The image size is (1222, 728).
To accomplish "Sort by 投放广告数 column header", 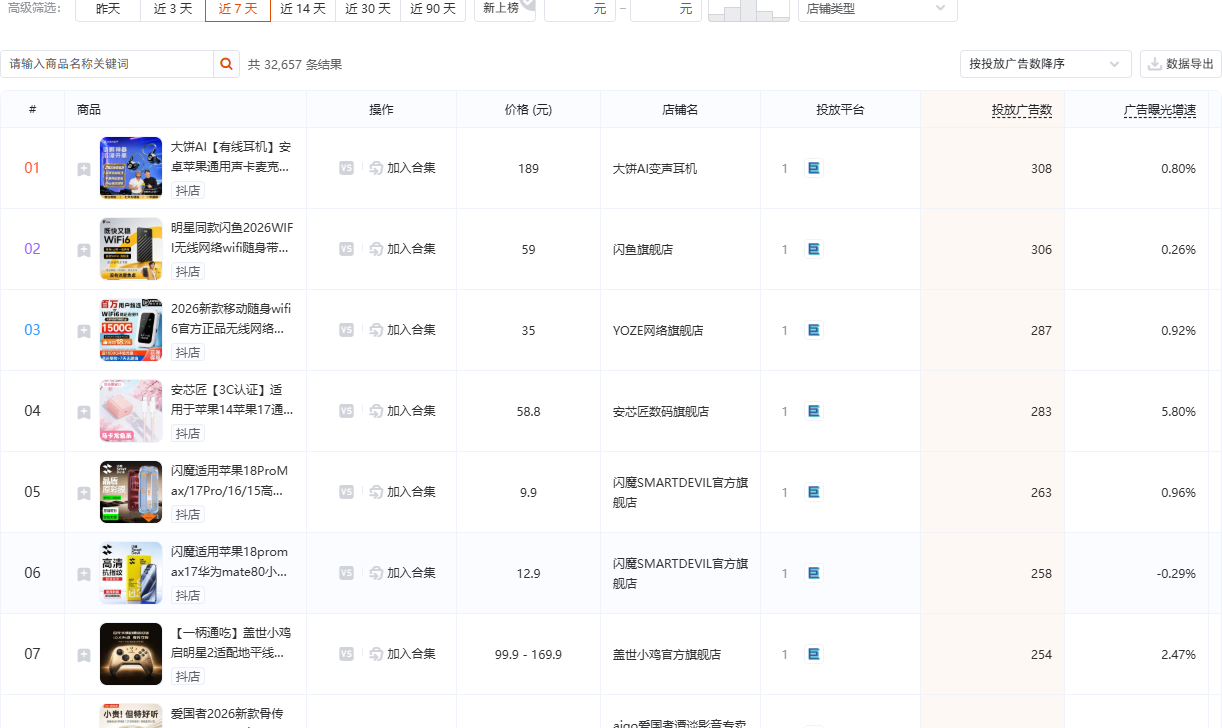I will pos(1022,110).
